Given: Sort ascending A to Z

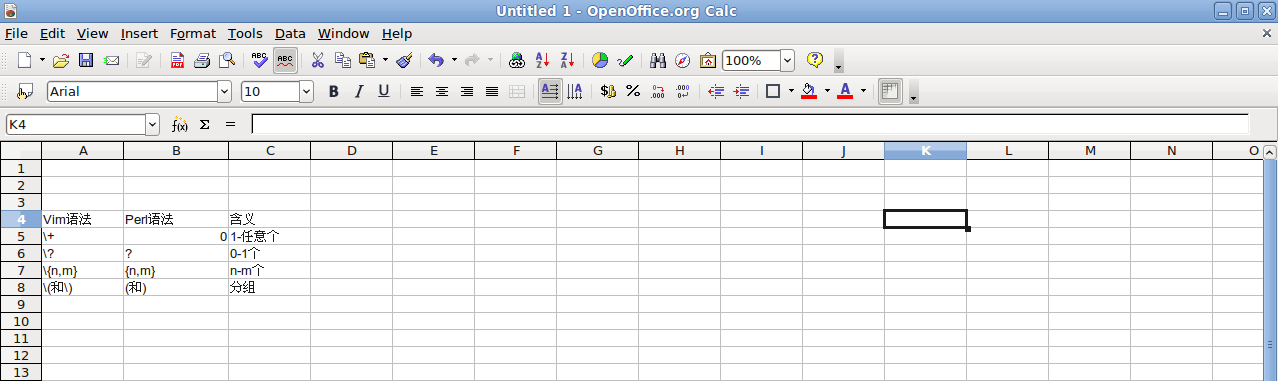Looking at the screenshot, I should pyautogui.click(x=543, y=60).
